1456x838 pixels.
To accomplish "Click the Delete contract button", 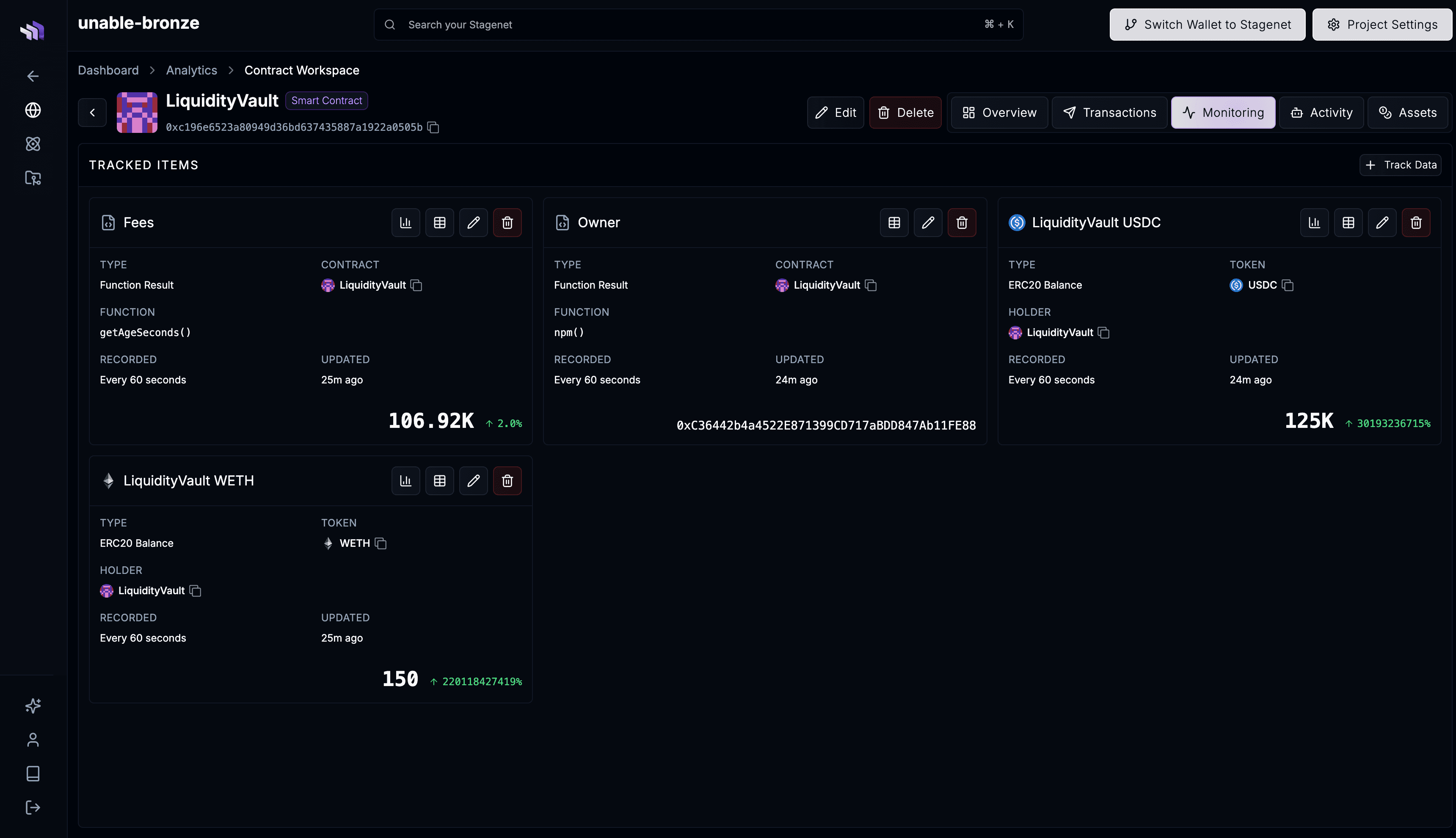I will pos(905,113).
